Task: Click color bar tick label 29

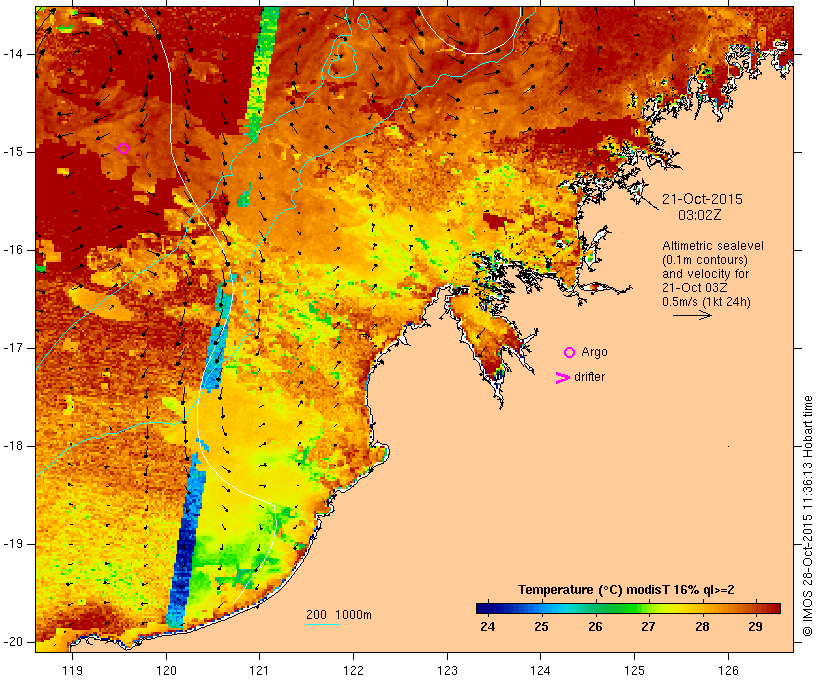Action: (x=756, y=626)
